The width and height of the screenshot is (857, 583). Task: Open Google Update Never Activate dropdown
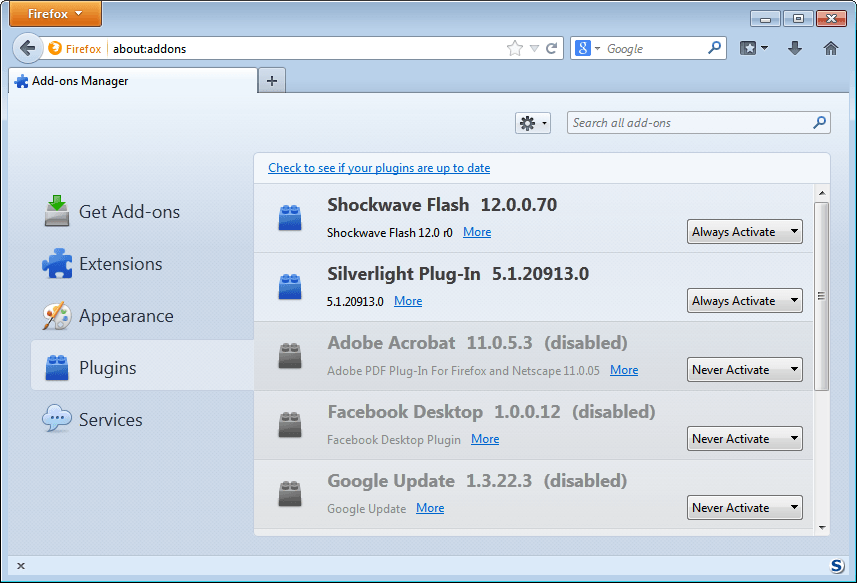click(x=744, y=508)
